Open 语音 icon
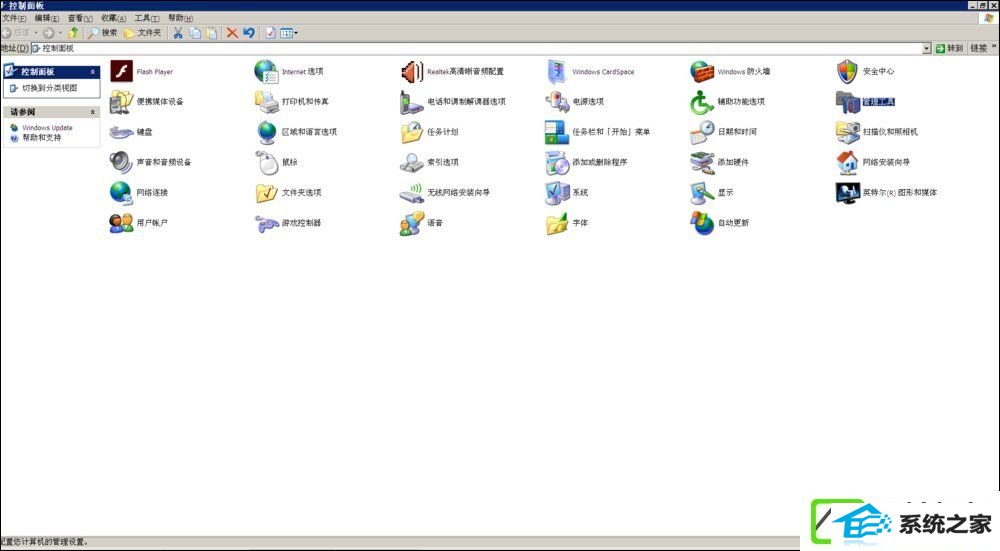 click(x=412, y=223)
